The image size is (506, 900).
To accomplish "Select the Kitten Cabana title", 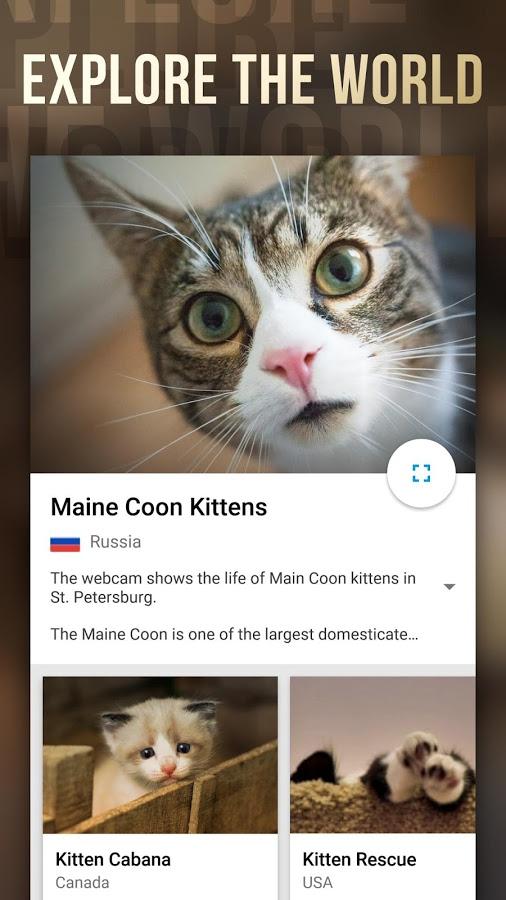I will click(113, 859).
